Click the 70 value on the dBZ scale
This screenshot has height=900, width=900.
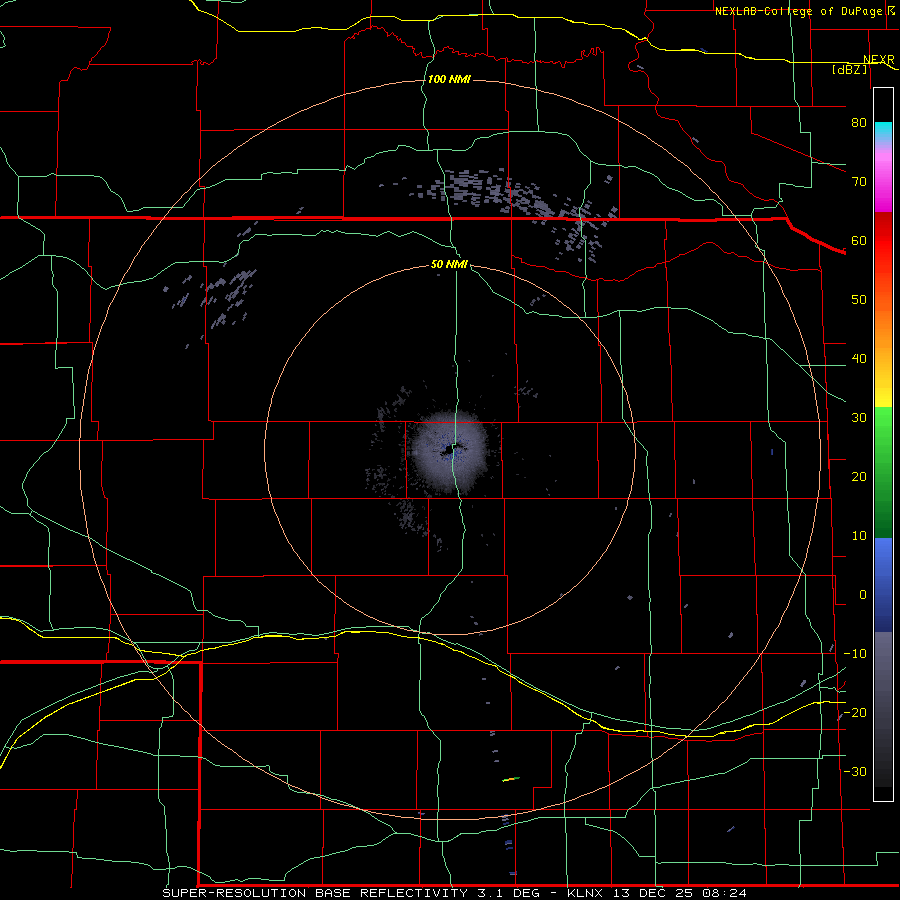(859, 181)
